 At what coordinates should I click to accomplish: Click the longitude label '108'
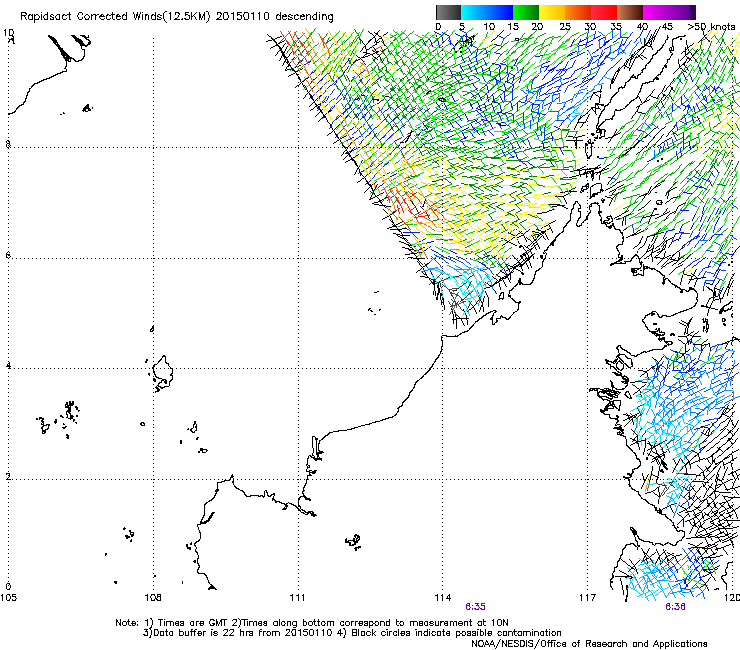(153, 598)
